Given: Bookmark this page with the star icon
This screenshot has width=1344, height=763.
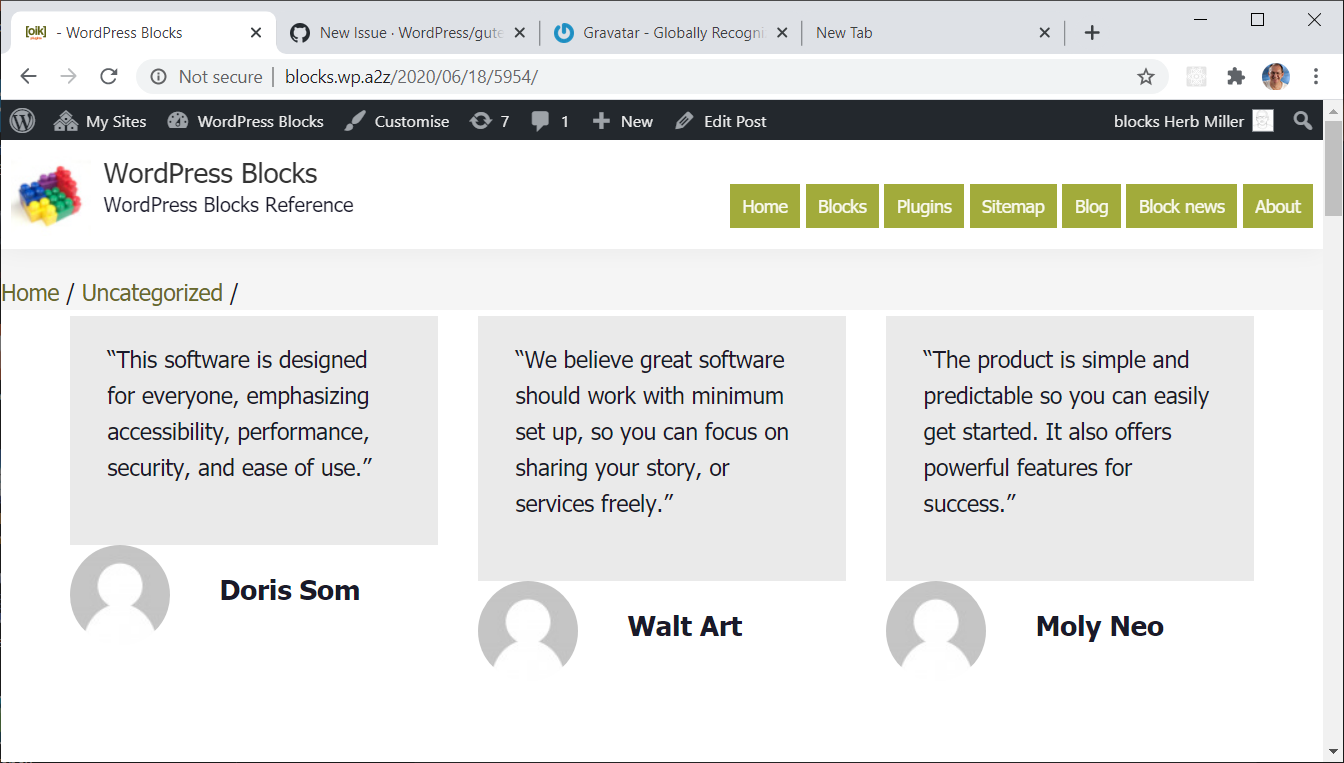Looking at the screenshot, I should pos(1146,77).
